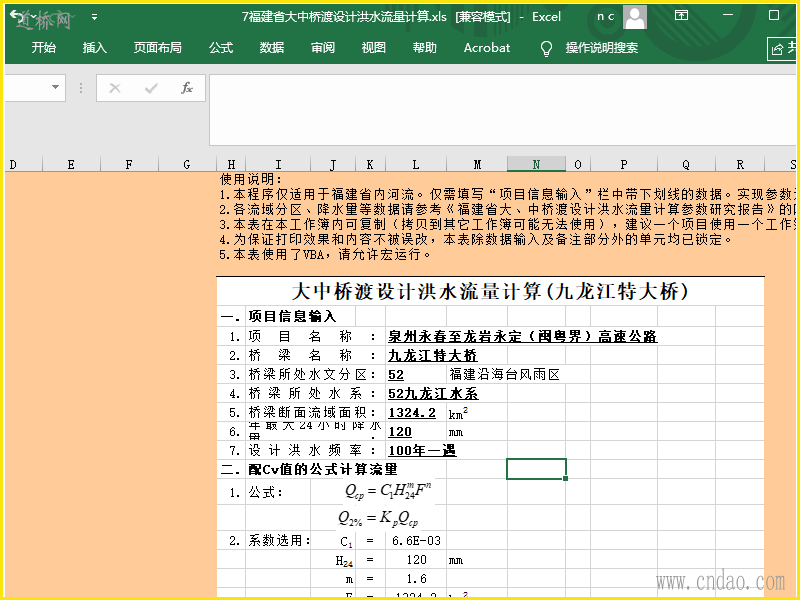Click design flood frequency cell 100年一遇
The image size is (800, 600).
point(422,451)
